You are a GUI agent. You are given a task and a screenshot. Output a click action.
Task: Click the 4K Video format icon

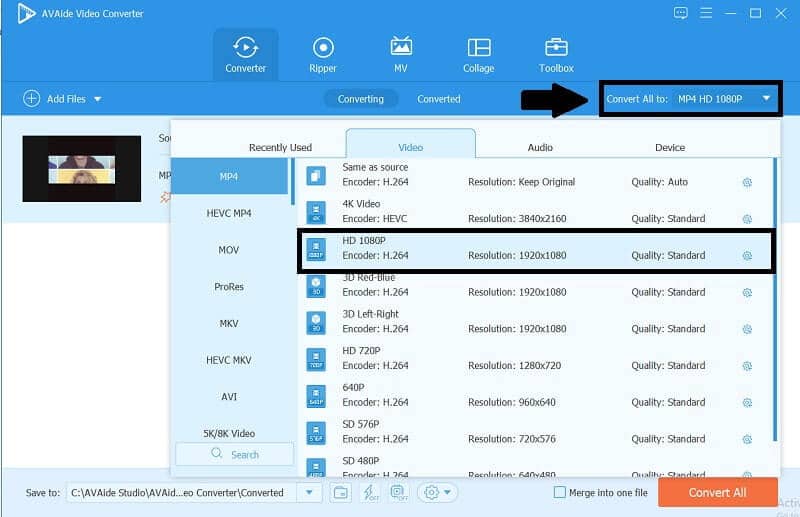(x=316, y=213)
